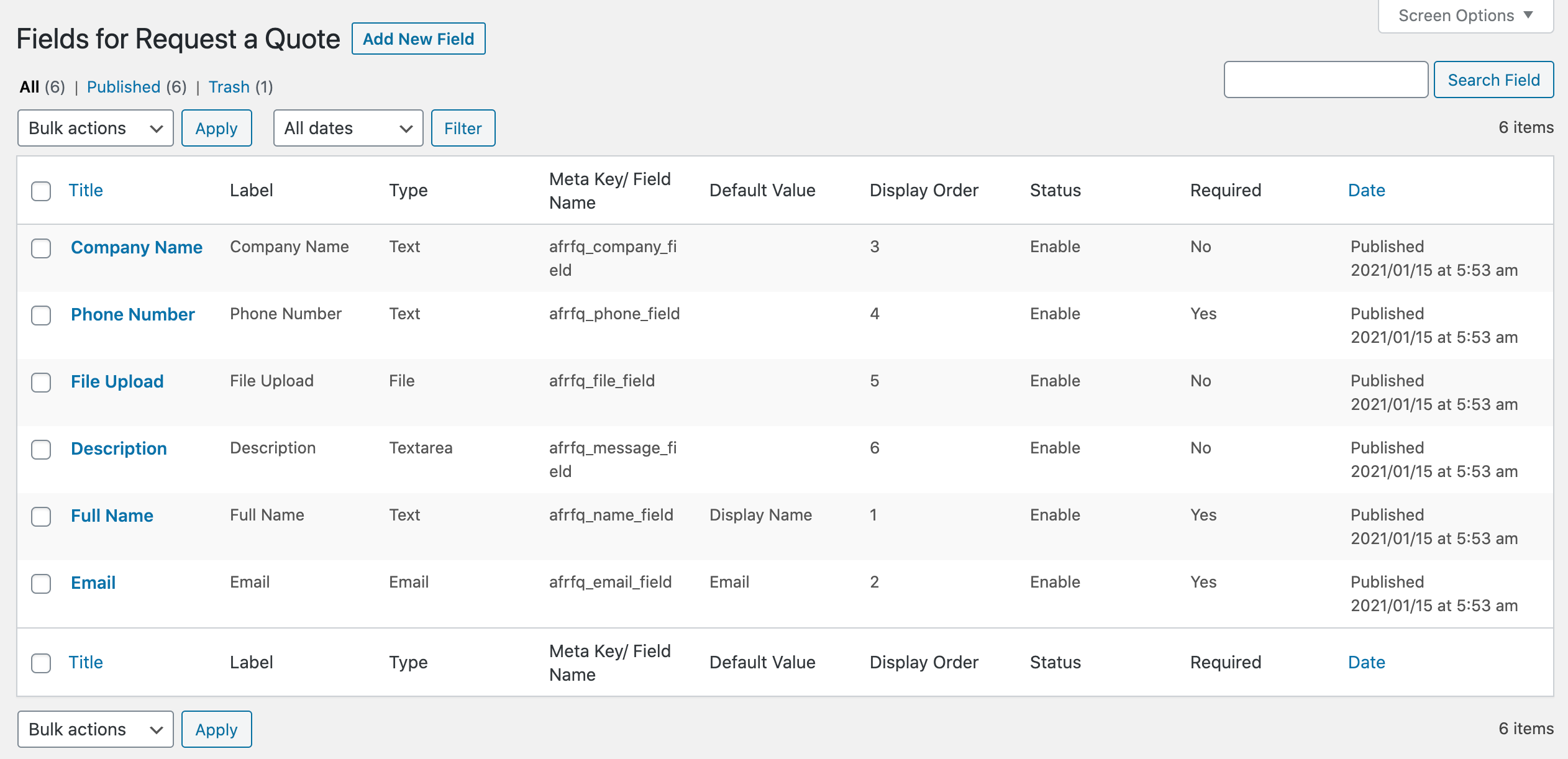This screenshot has height=759, width=1568.
Task: Click the Display Order column header
Action: [924, 190]
